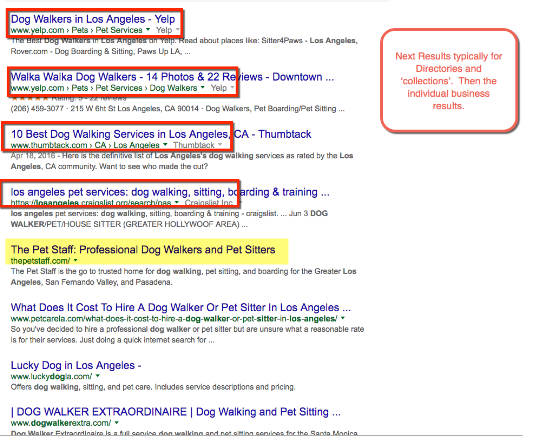This screenshot has height=445, width=558.
Task: Expand arrow after petcarela.com URL
Action: pyautogui.click(x=343, y=318)
